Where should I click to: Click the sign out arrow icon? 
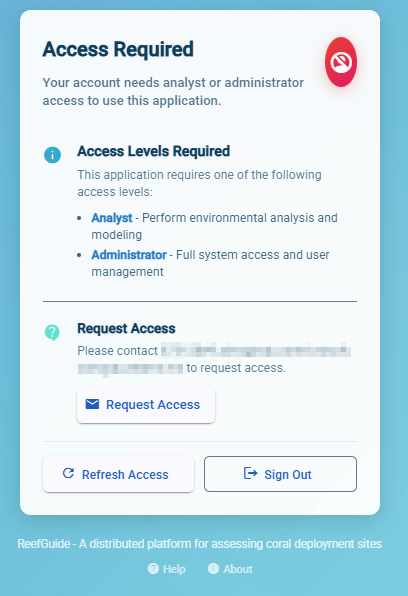251,473
